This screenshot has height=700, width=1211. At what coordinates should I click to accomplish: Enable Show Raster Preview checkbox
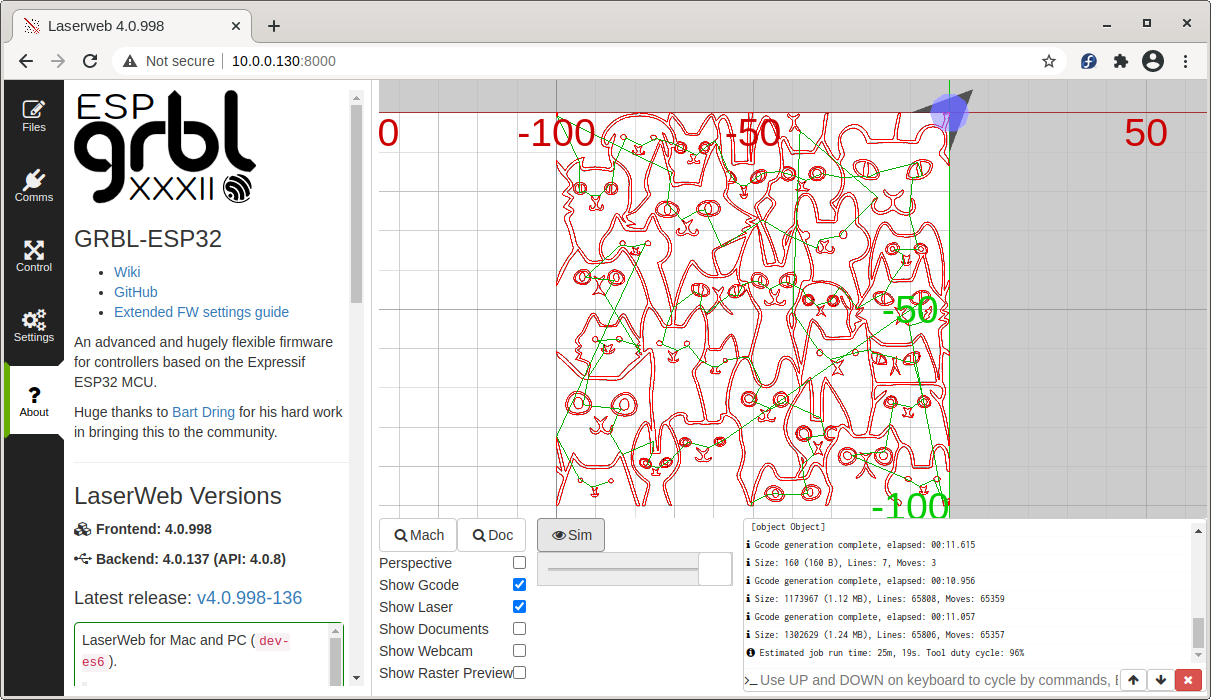519,673
